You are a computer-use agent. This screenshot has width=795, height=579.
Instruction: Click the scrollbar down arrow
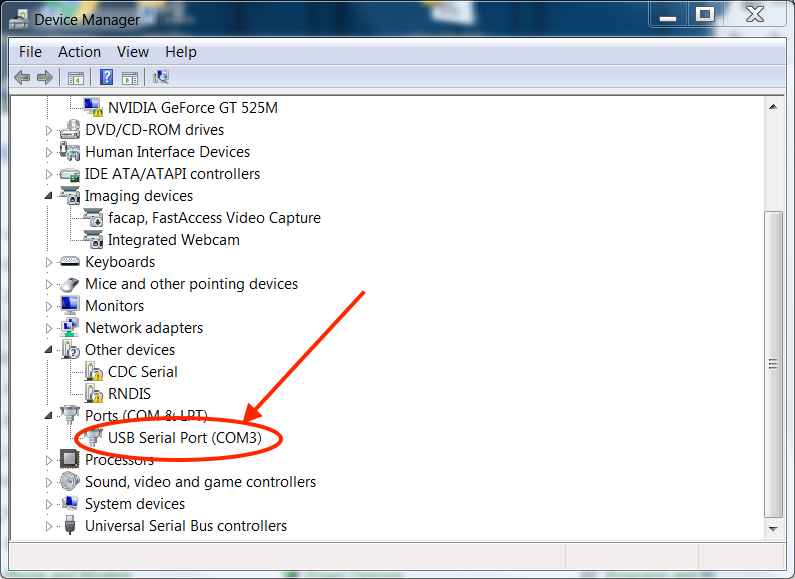[x=773, y=529]
